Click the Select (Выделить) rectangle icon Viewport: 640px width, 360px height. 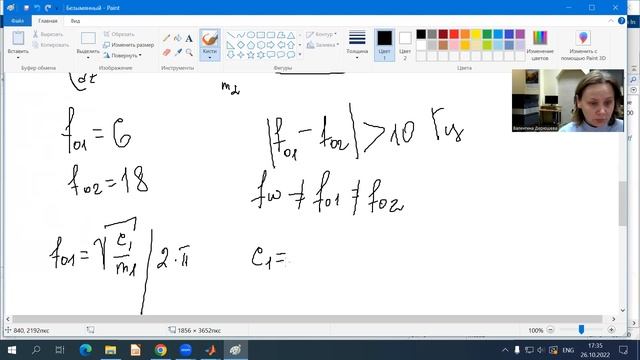tap(88, 39)
